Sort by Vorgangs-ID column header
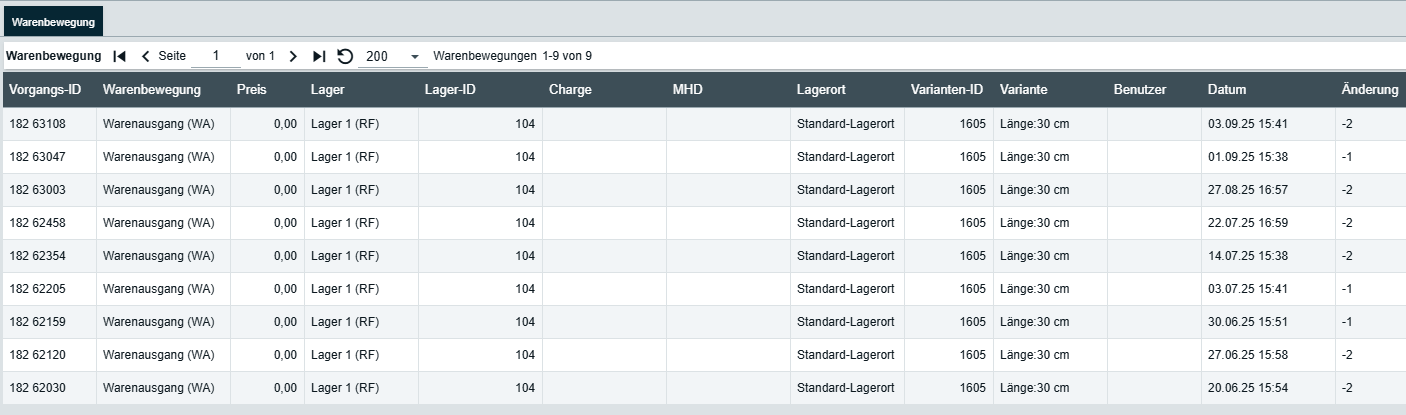 [x=45, y=89]
